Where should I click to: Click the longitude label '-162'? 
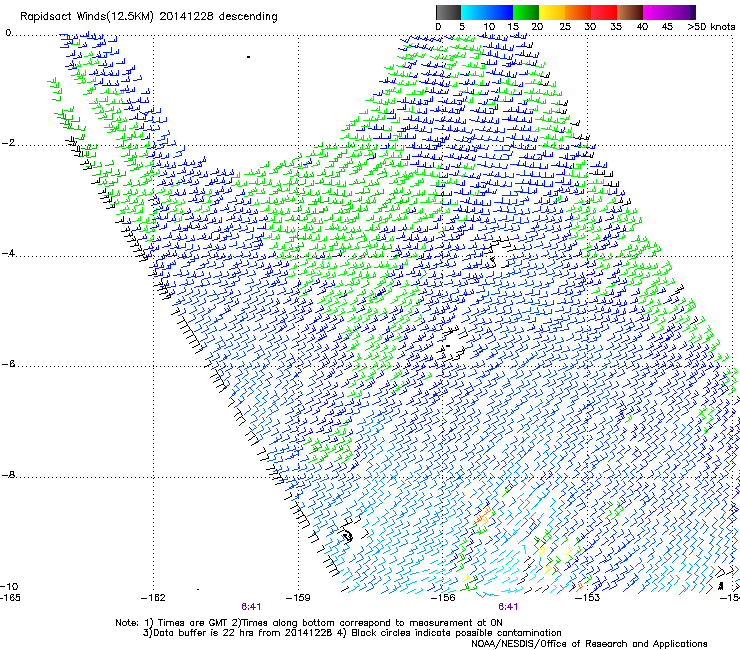[153, 598]
